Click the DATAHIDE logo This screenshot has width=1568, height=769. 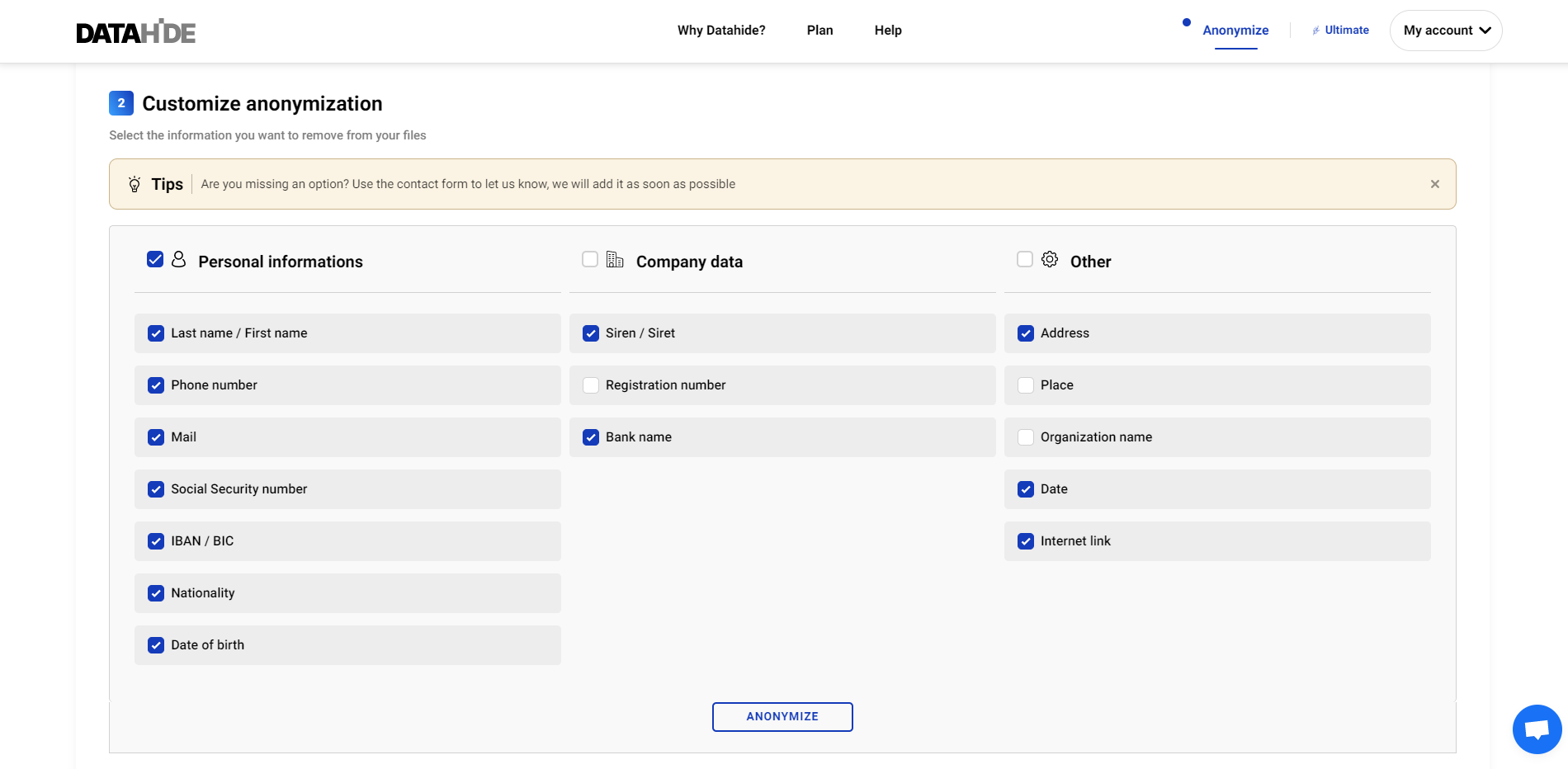click(136, 31)
